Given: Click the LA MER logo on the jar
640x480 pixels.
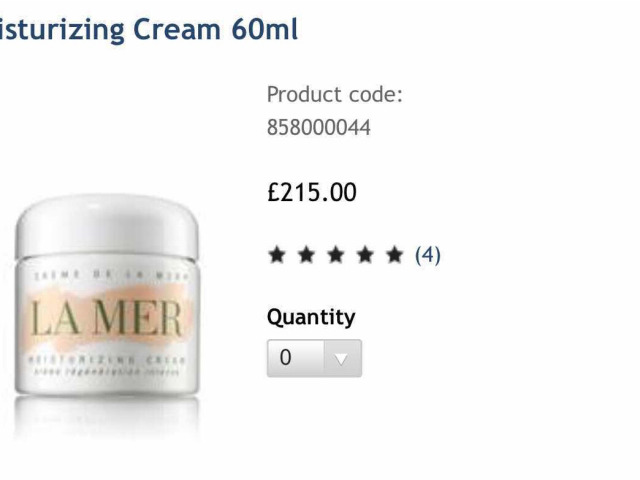Looking at the screenshot, I should (107, 318).
